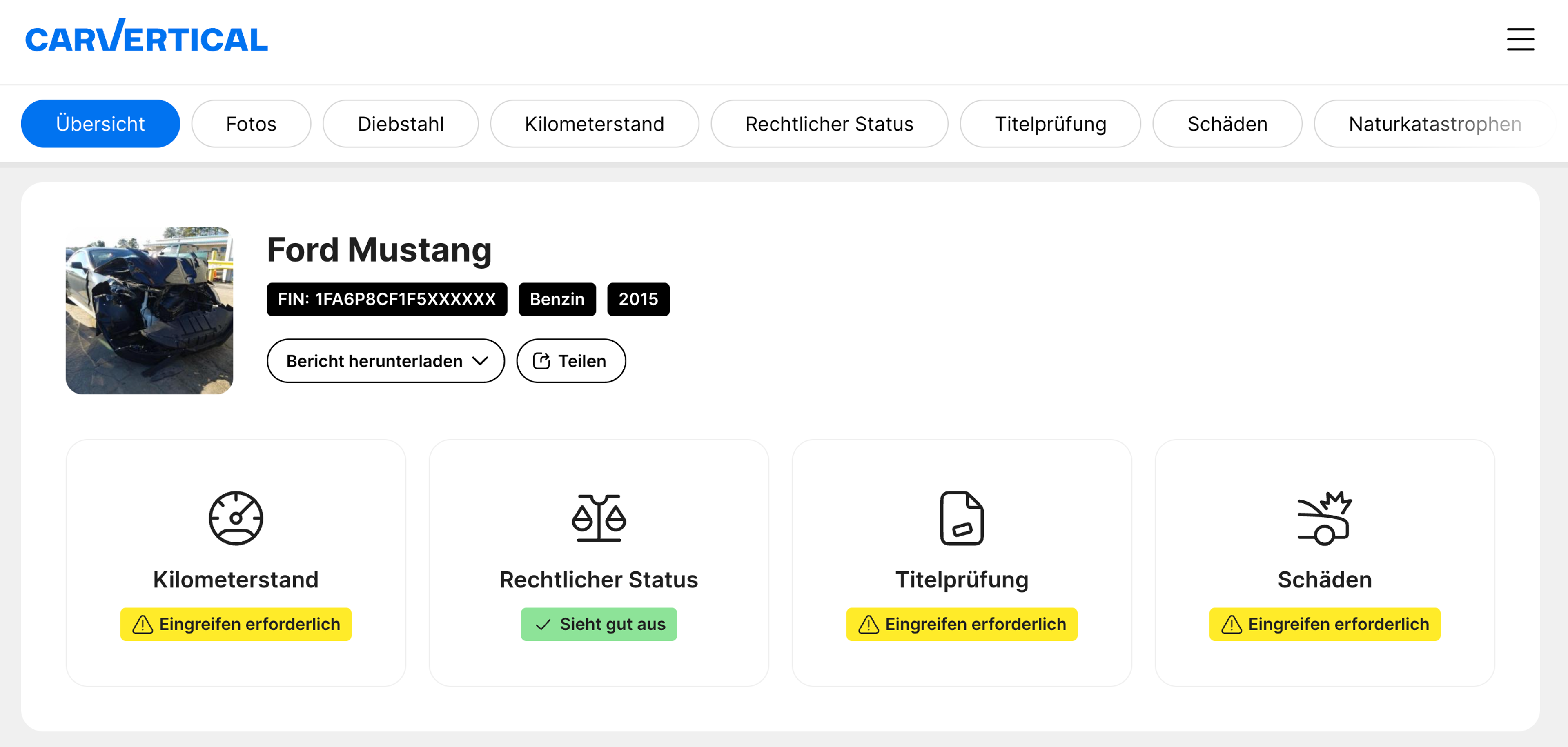Click the Teilen share button
The width and height of the screenshot is (1568, 747).
click(571, 361)
